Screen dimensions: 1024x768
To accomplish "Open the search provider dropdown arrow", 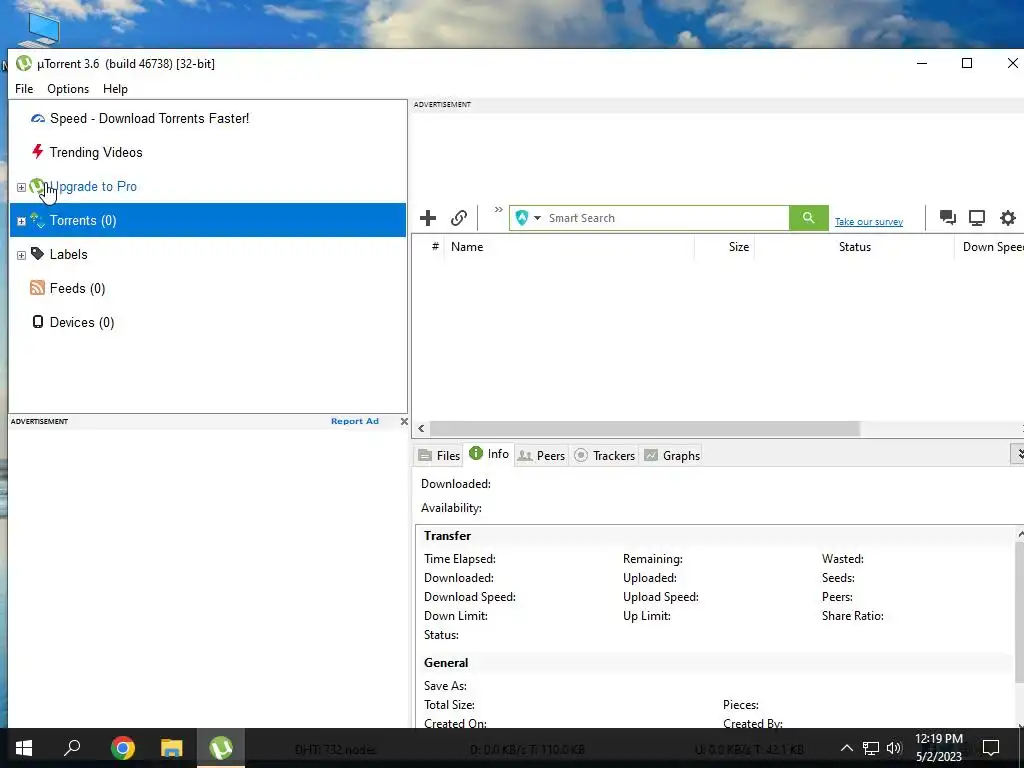I will [537, 218].
